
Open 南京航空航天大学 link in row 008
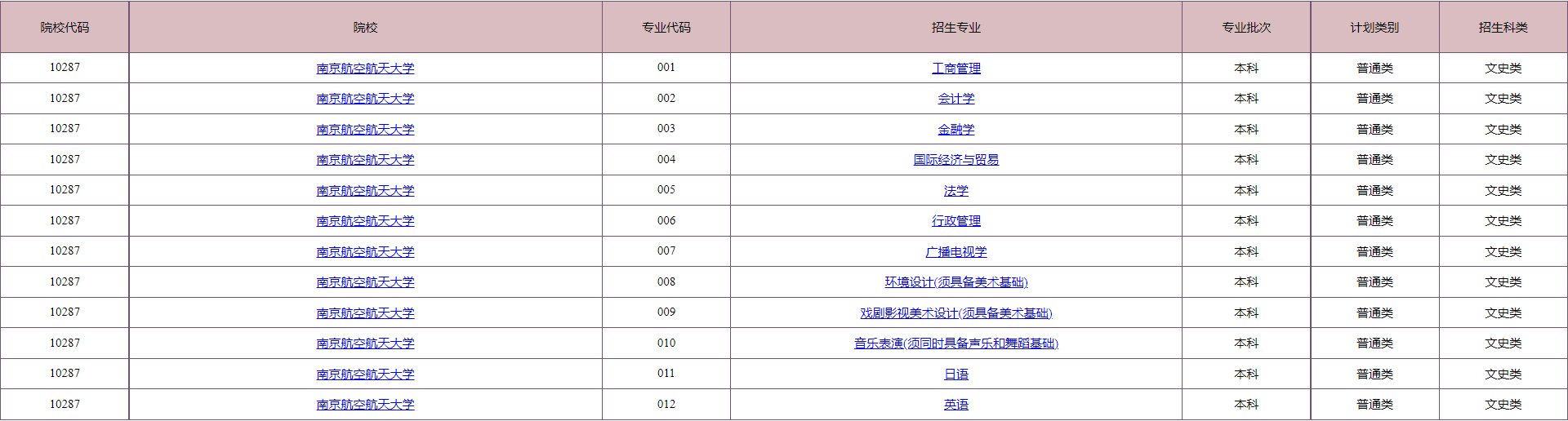click(365, 282)
